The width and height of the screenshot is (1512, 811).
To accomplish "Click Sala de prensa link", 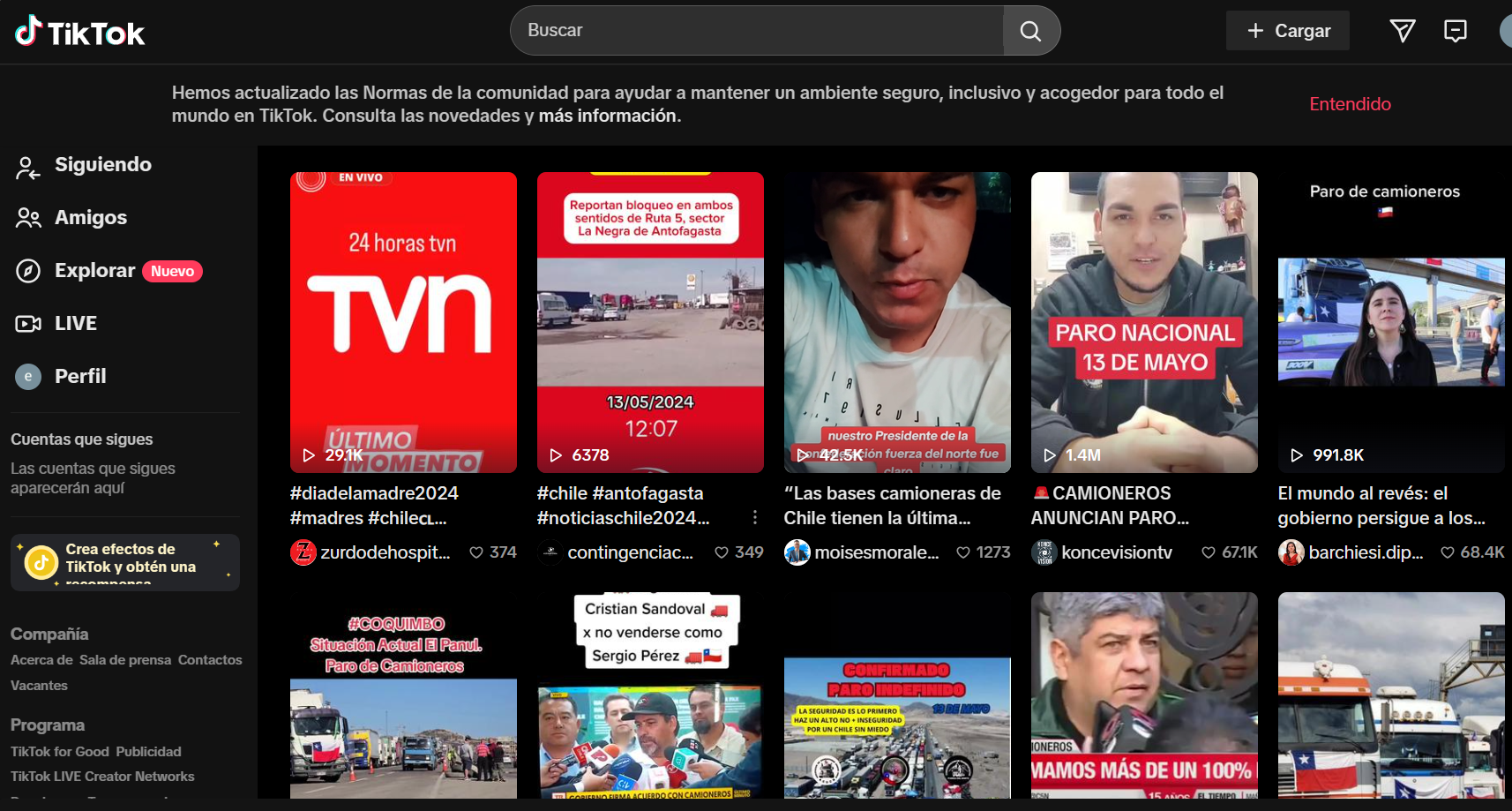I will click(x=125, y=660).
